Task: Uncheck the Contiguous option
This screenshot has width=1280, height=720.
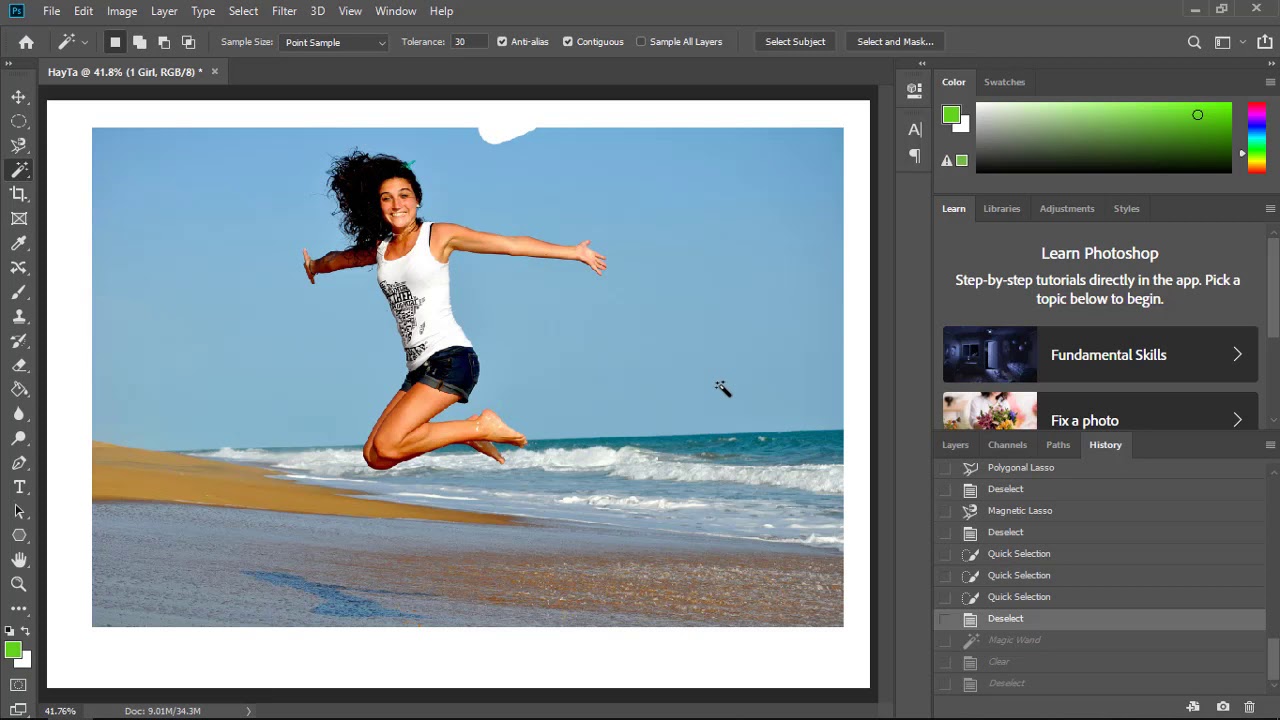Action: pyautogui.click(x=568, y=42)
